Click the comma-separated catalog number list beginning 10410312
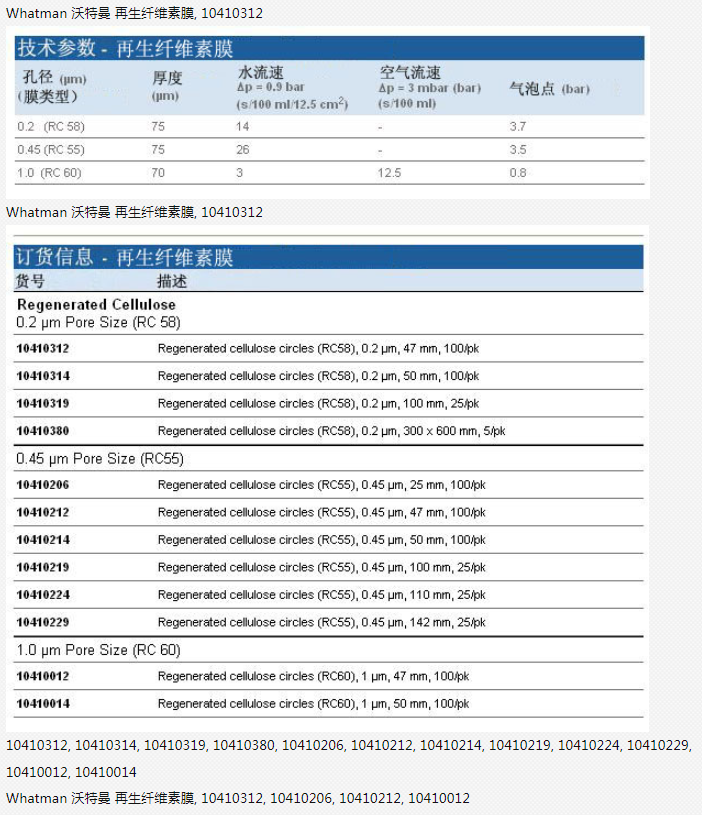Screen dimensions: 702x815 (x=349, y=759)
